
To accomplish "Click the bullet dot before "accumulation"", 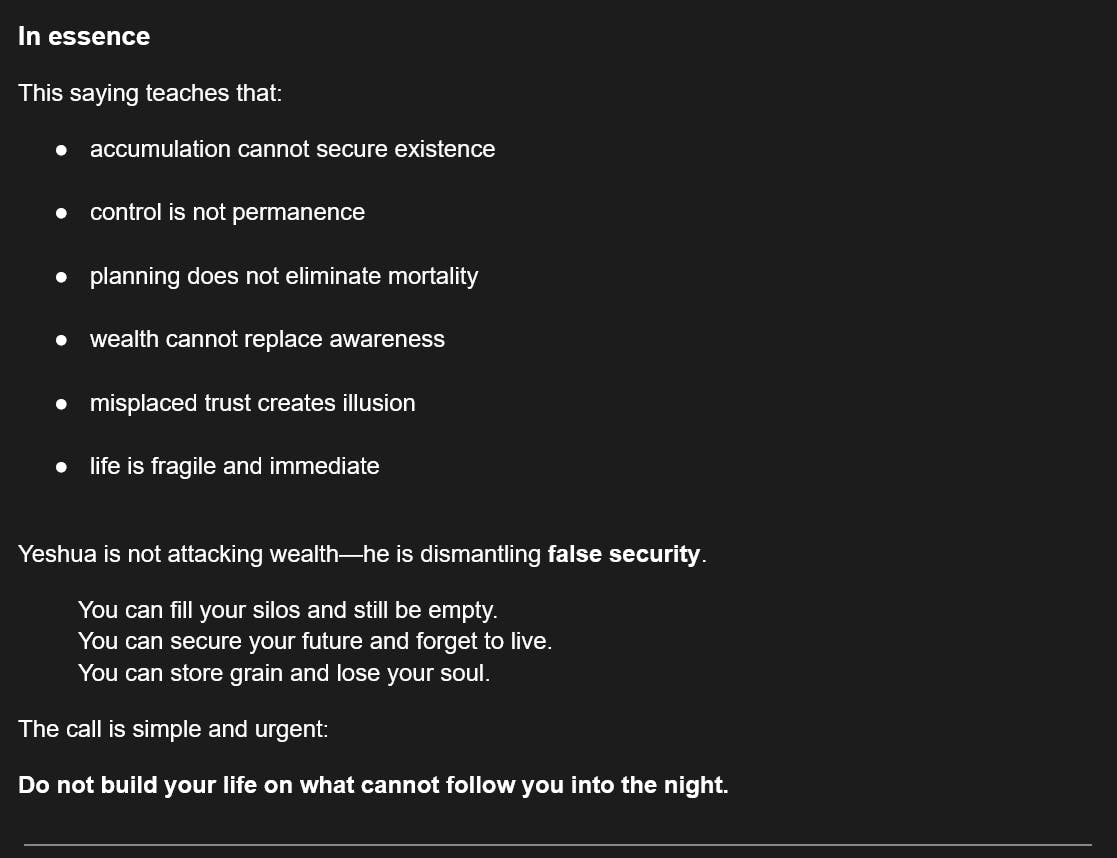I will tap(61, 150).
